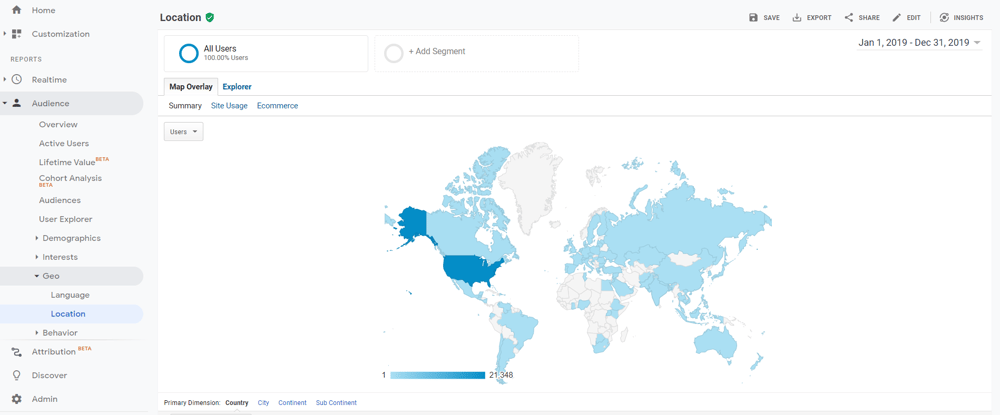Screen dimensions: 1000x415
Task: Set primary dimension to Sub Continent
Action: click(x=336, y=403)
